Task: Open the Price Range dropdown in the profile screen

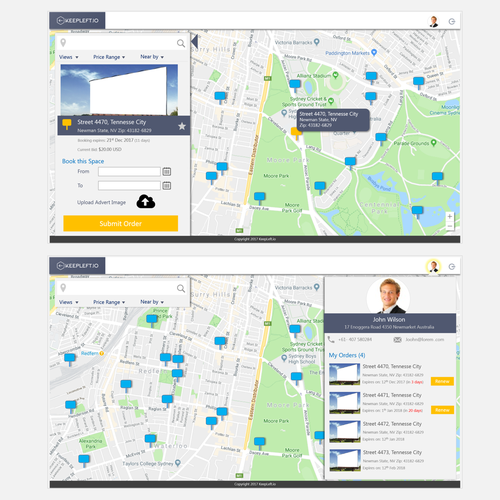Action: 109,302
